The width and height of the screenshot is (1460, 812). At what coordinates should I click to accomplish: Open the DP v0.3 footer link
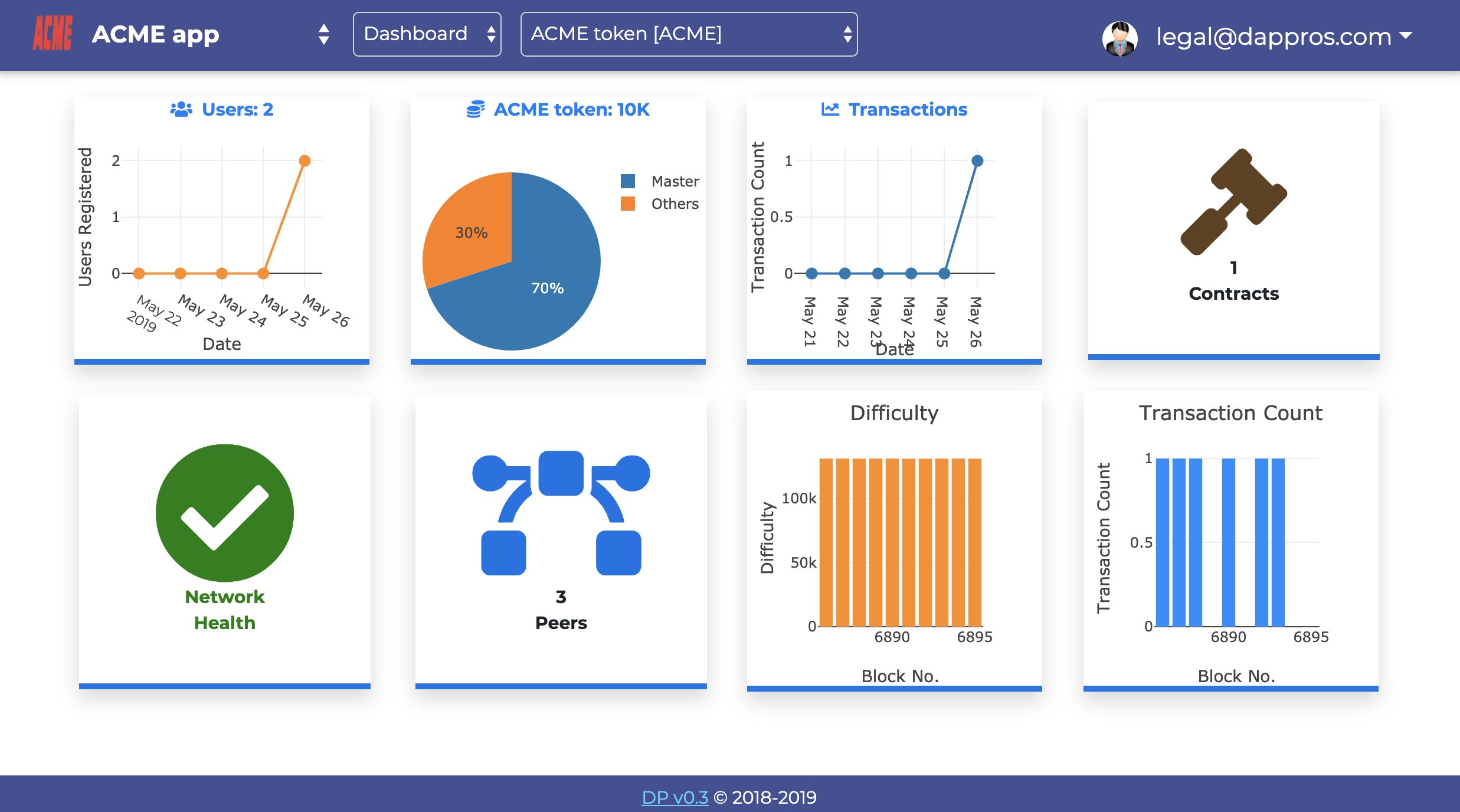tap(675, 797)
